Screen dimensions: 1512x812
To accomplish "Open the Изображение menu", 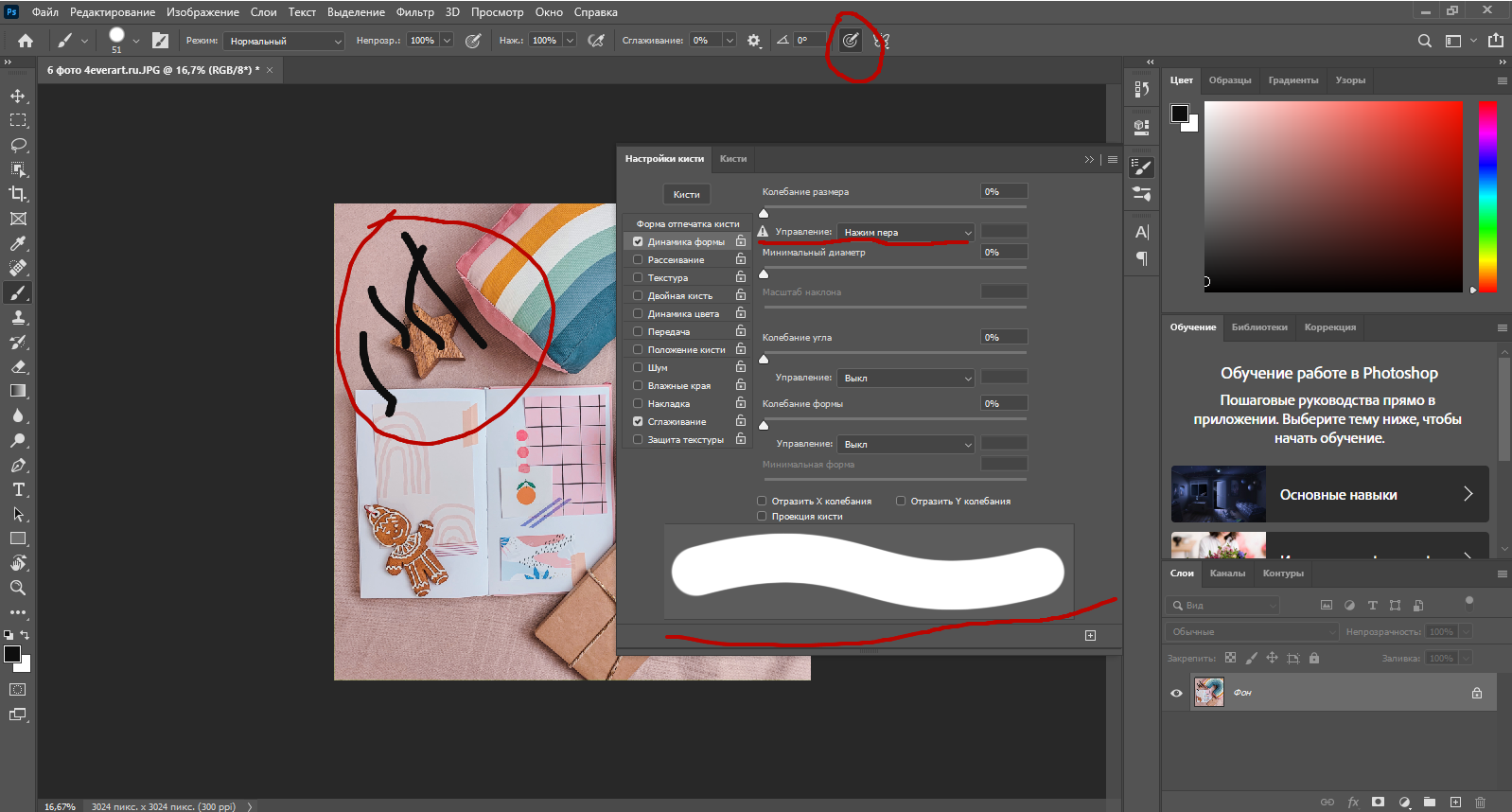I will click(x=202, y=12).
